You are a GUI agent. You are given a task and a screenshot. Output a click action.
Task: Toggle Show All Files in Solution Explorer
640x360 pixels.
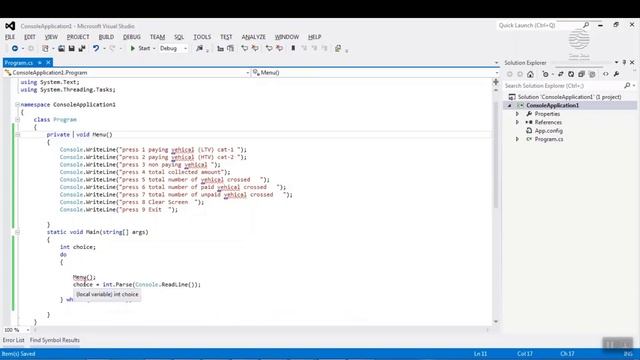592,74
